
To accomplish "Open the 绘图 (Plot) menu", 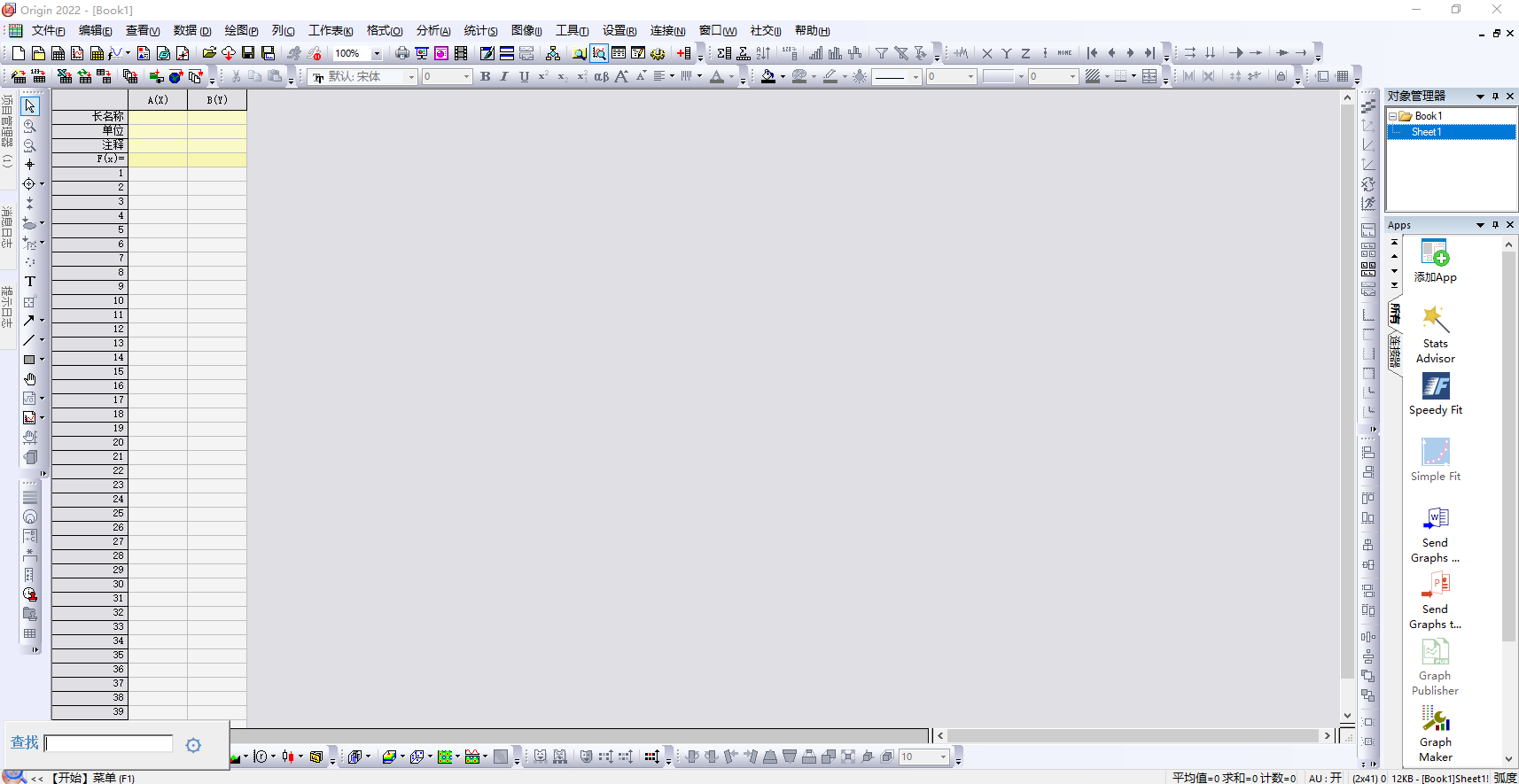I will tap(241, 31).
